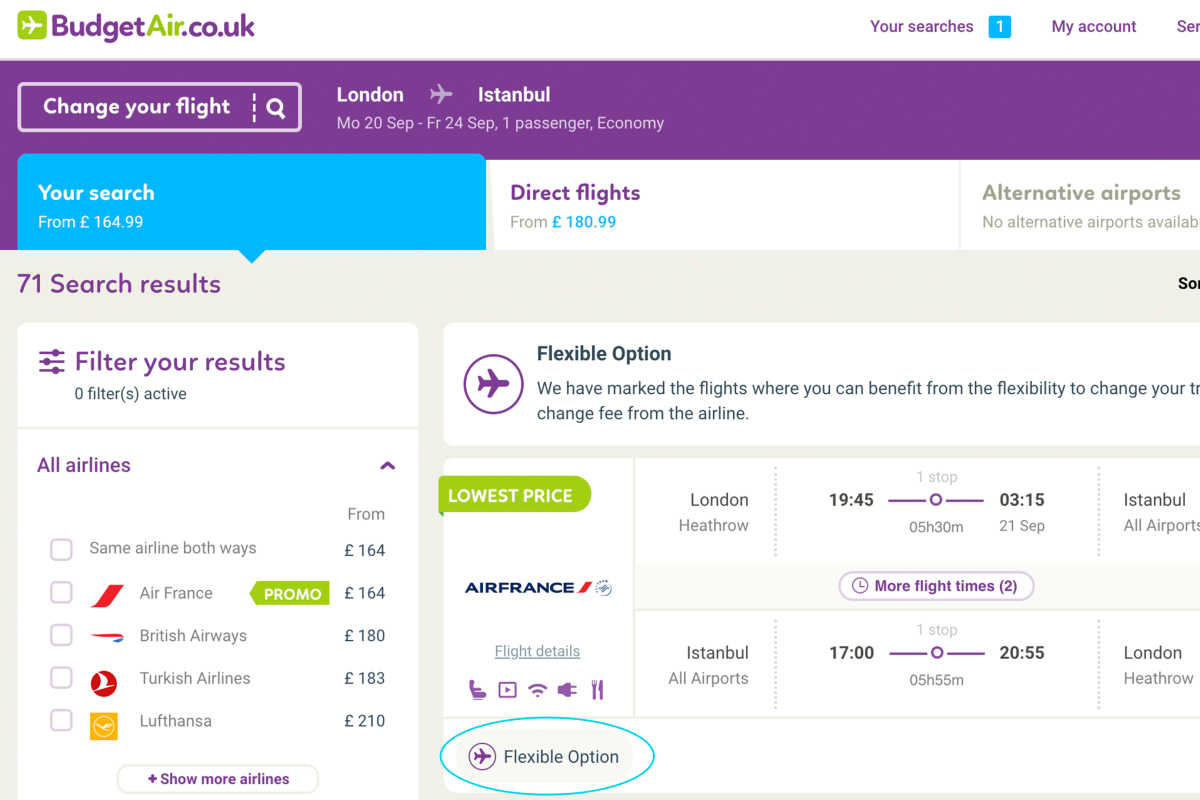Check the Air France airline filter
Screen dimensions: 1200x800
[x=61, y=593]
